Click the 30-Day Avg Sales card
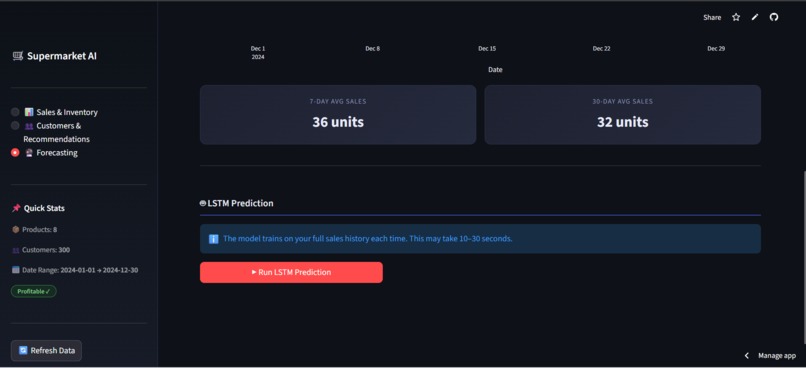Viewport: 806px width, 368px height. coord(622,115)
